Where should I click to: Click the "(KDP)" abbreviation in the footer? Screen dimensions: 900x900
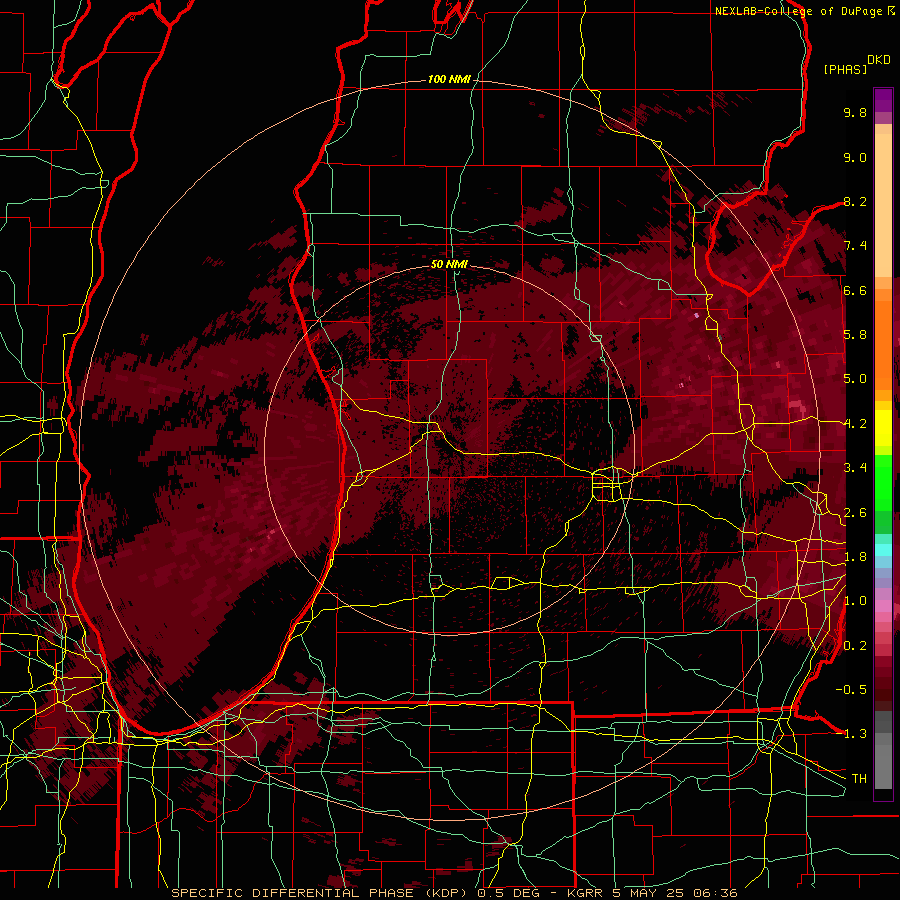pos(445,893)
